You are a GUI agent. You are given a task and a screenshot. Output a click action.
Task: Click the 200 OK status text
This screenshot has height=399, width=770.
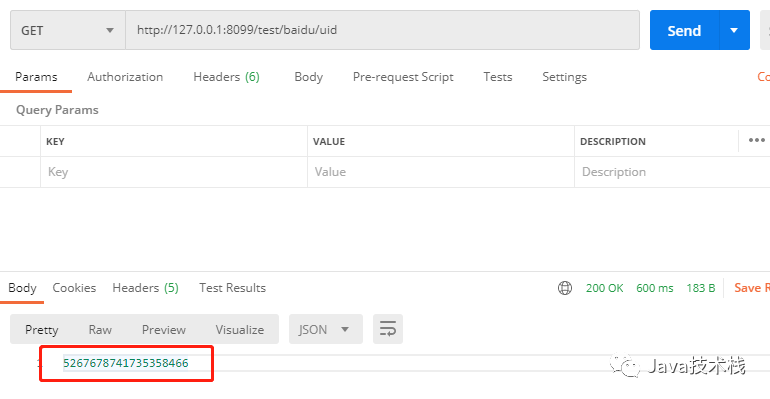click(604, 288)
